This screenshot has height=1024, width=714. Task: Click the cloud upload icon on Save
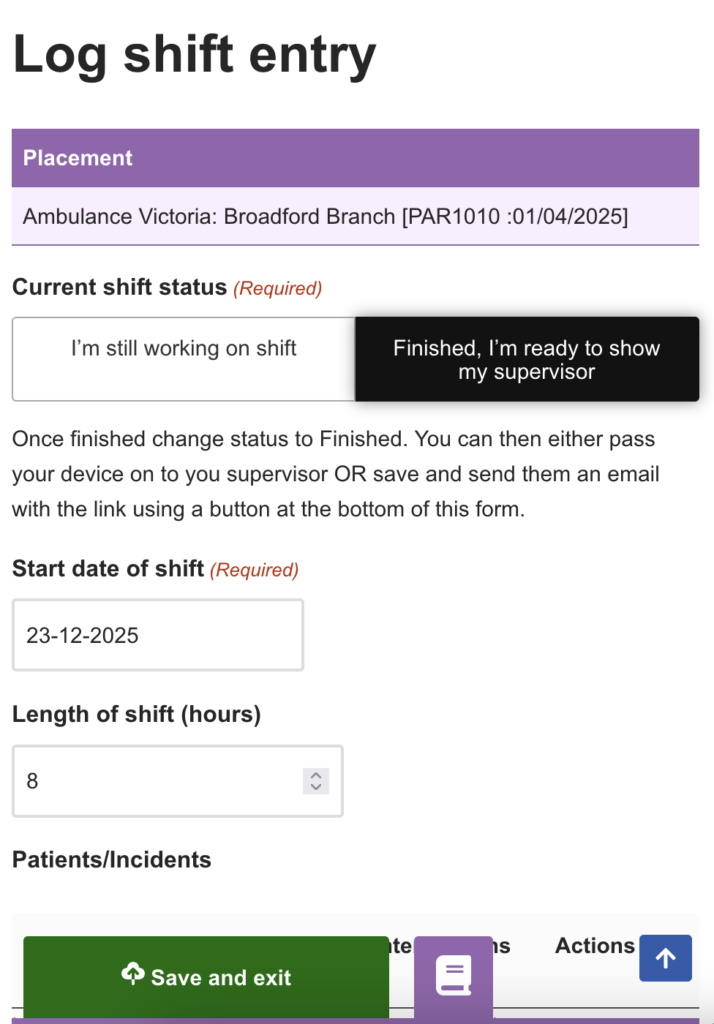pyautogui.click(x=132, y=975)
